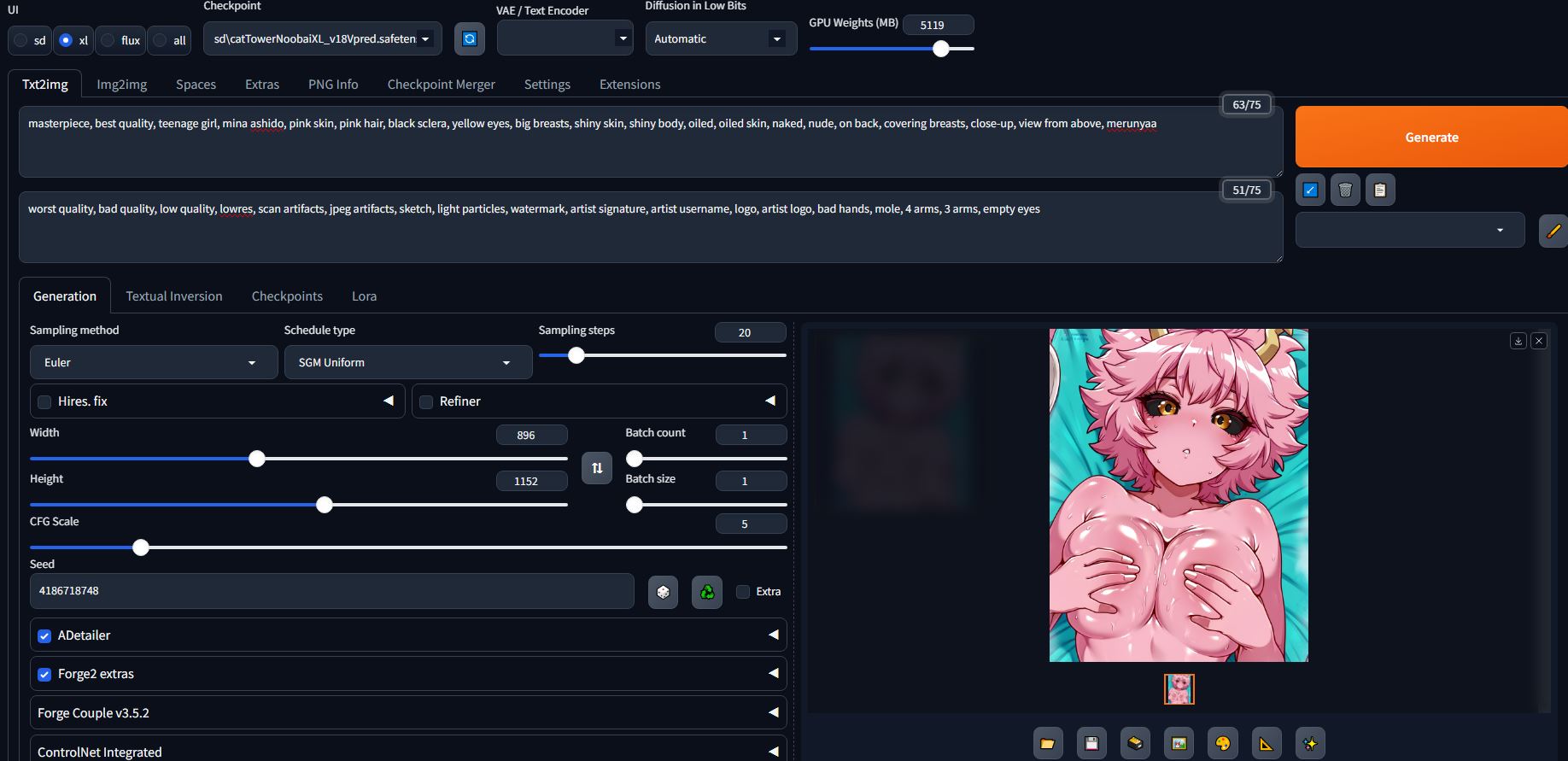
Task: Click the send to inpaint palette icon
Action: 1222,743
